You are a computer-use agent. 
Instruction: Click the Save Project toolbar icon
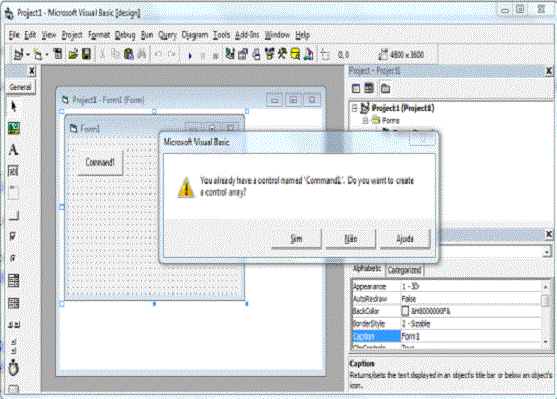tap(86, 54)
